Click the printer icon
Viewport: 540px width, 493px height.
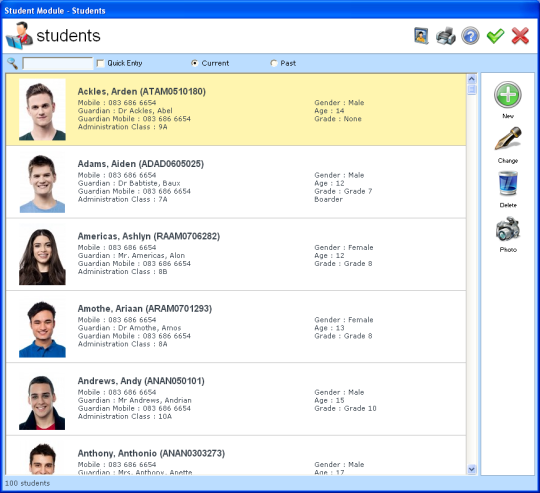pos(446,36)
